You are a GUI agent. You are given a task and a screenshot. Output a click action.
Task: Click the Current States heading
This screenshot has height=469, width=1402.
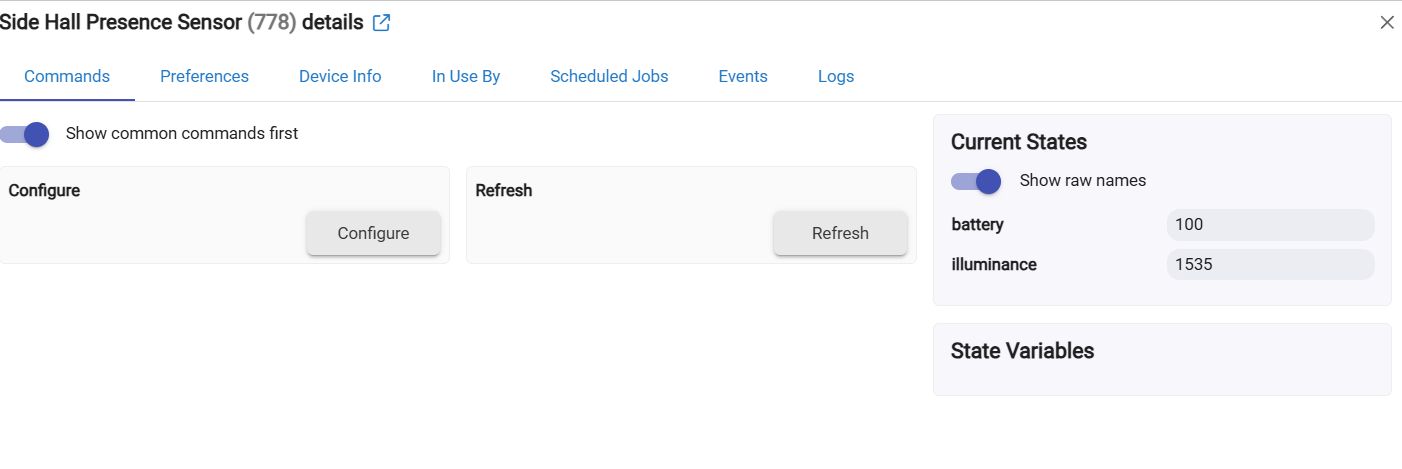[x=1018, y=142]
